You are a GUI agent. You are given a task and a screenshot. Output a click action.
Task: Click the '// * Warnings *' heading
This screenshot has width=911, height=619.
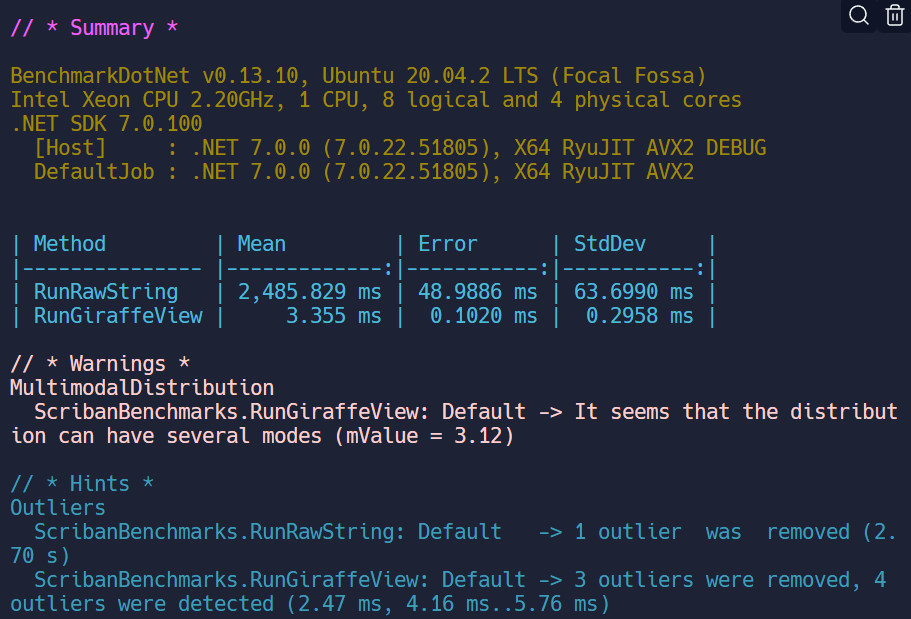[100, 364]
